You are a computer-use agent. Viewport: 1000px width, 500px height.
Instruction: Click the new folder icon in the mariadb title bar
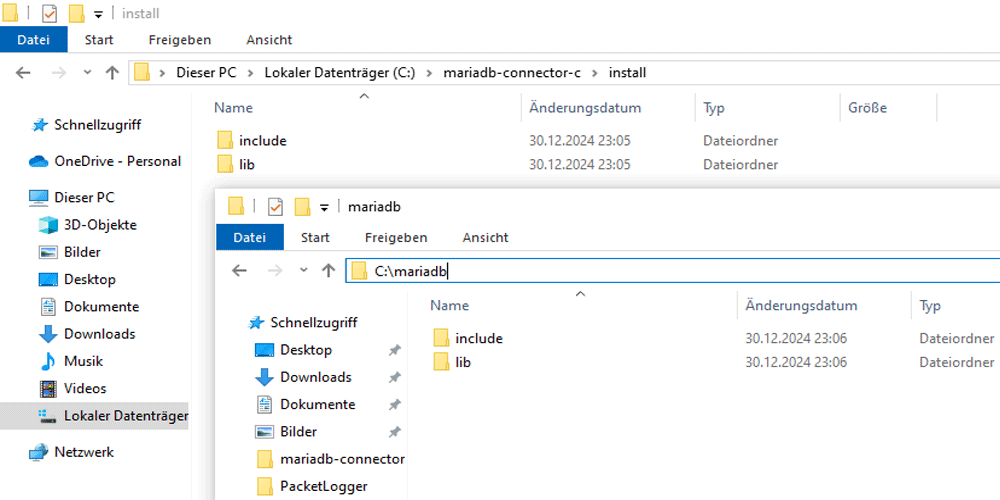click(x=302, y=207)
